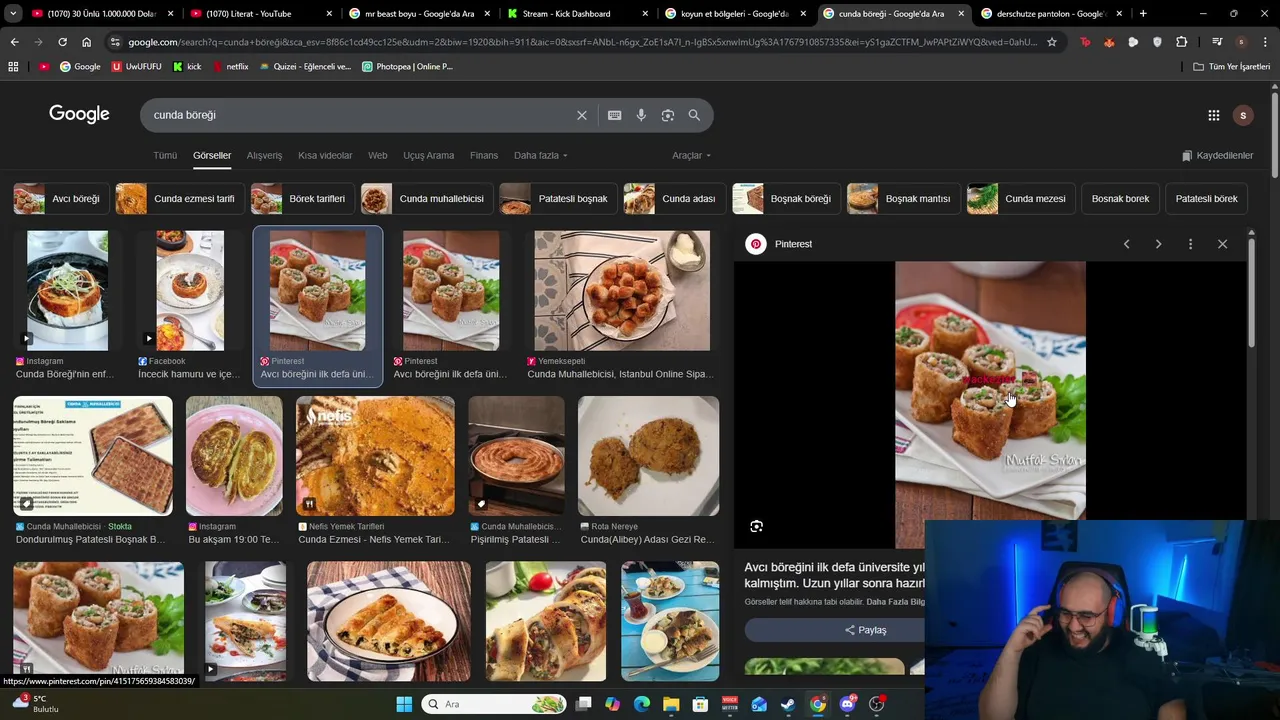Open Task View on the taskbar
The width and height of the screenshot is (1280, 720).
[x=583, y=704]
